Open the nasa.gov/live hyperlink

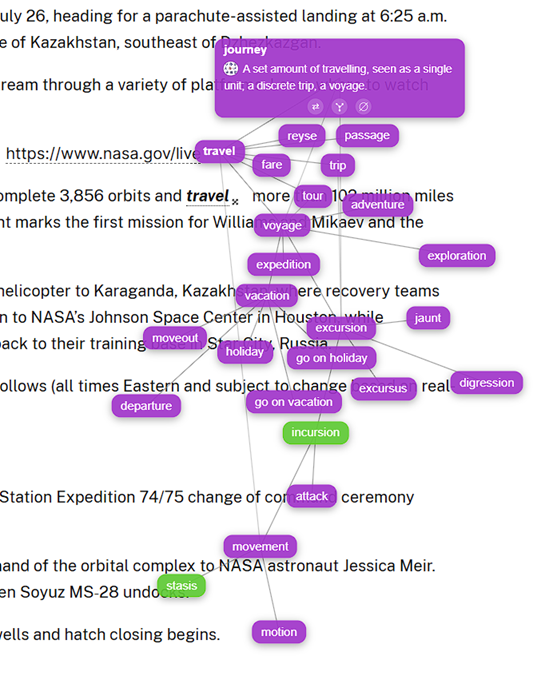click(103, 153)
